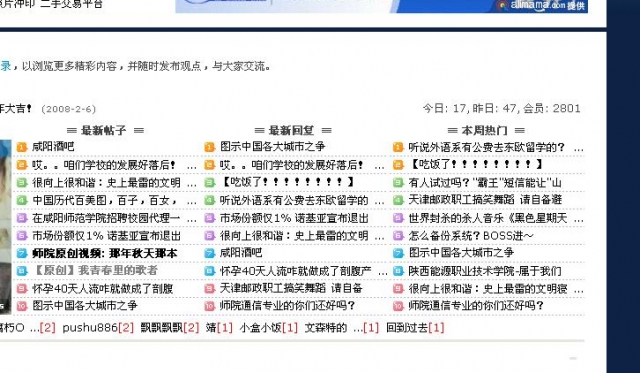Click rank 3 icon beside 有人试过吗
The height and width of the screenshot is (373, 640).
point(398,182)
